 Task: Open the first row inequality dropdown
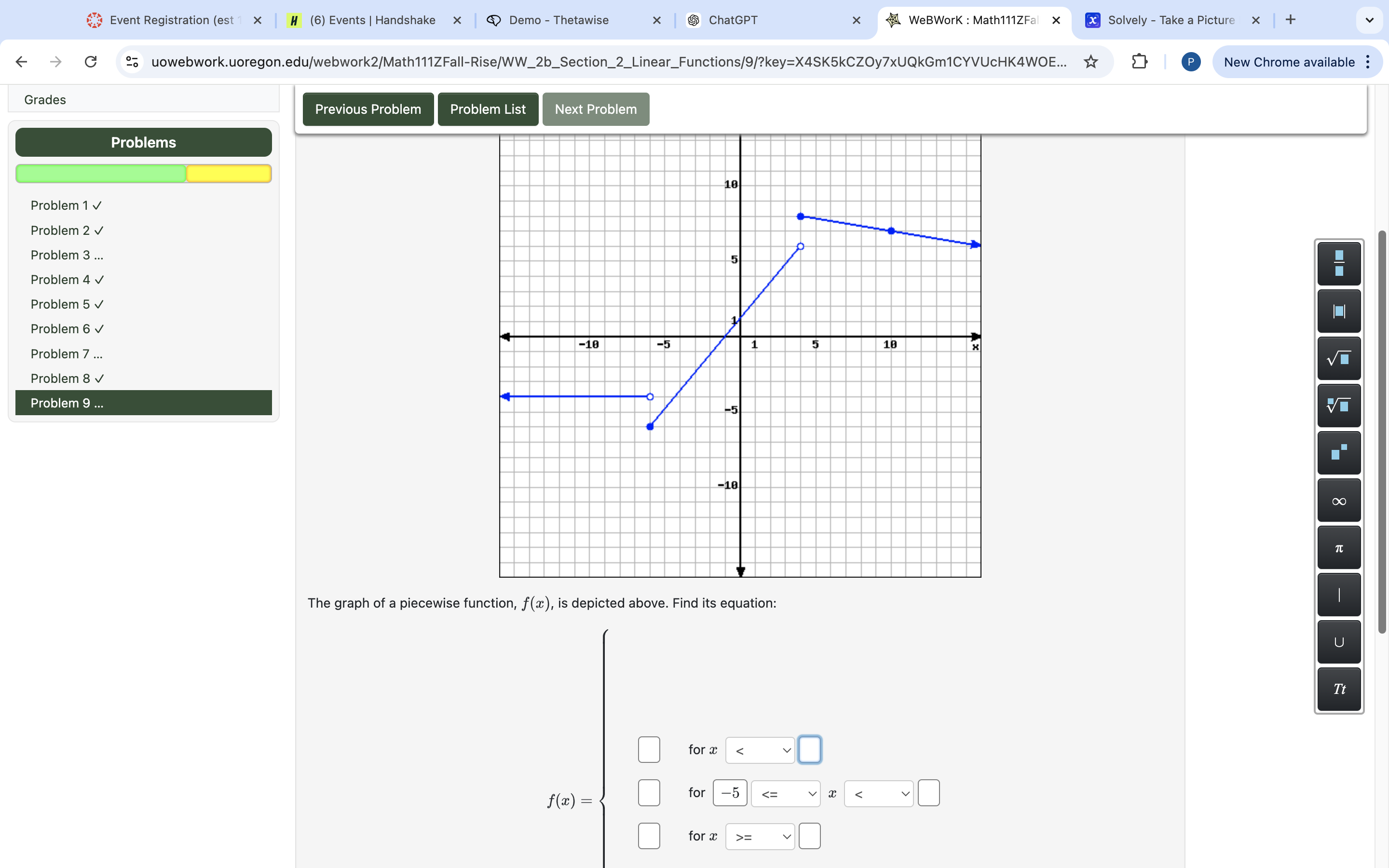(760, 750)
